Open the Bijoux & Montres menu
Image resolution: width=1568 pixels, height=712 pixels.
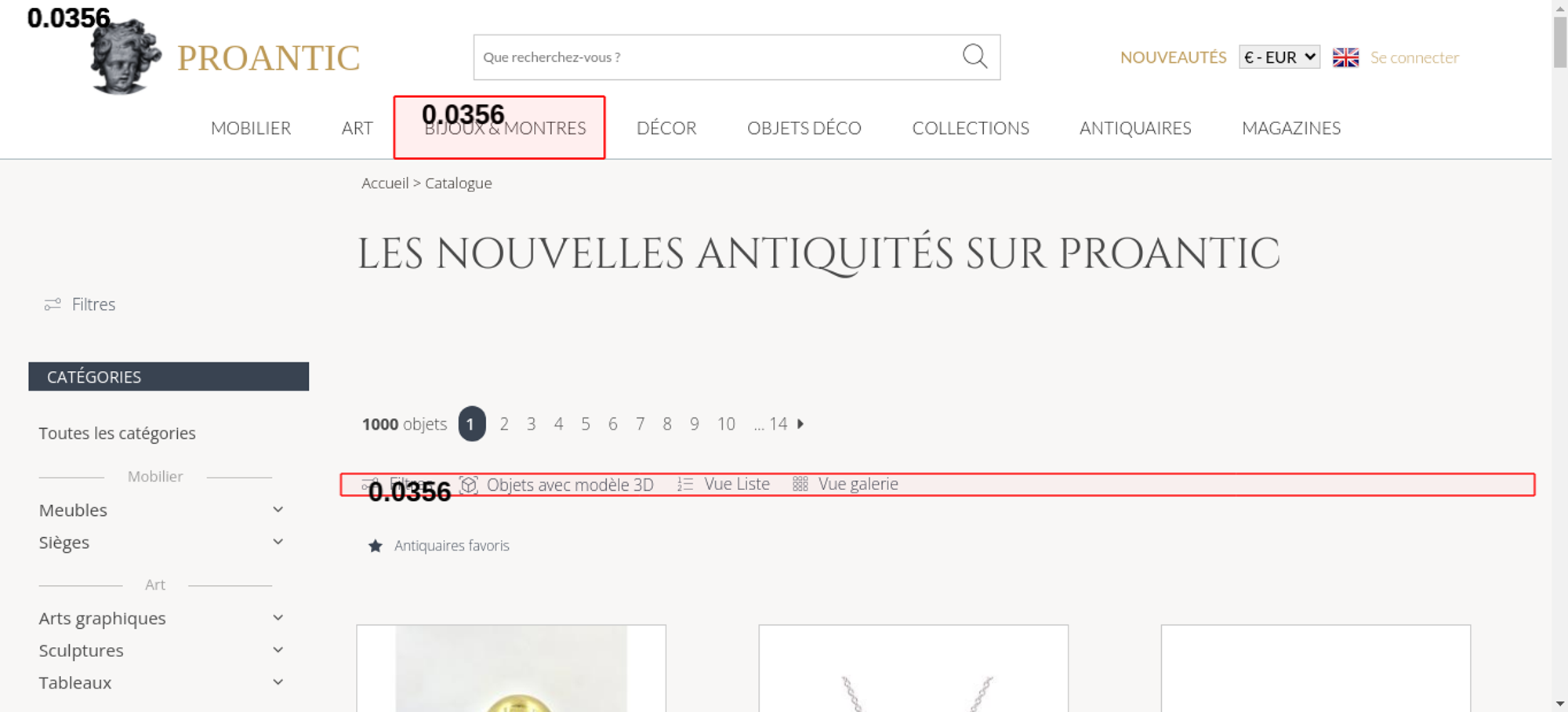pos(505,129)
